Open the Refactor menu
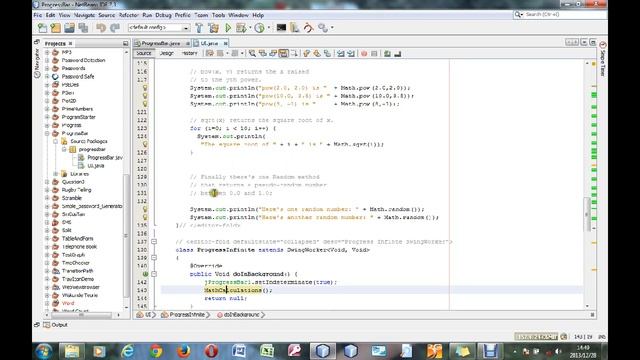 point(129,15)
